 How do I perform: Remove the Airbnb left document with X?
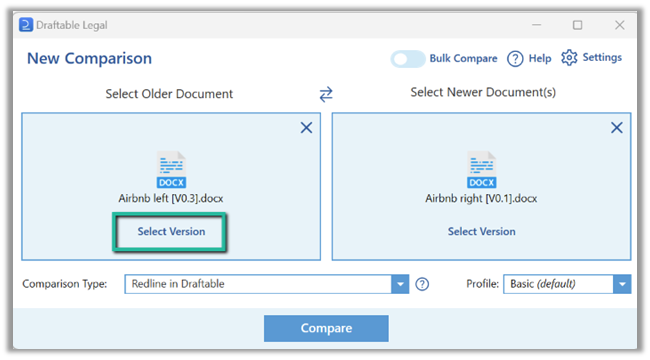pyautogui.click(x=306, y=127)
